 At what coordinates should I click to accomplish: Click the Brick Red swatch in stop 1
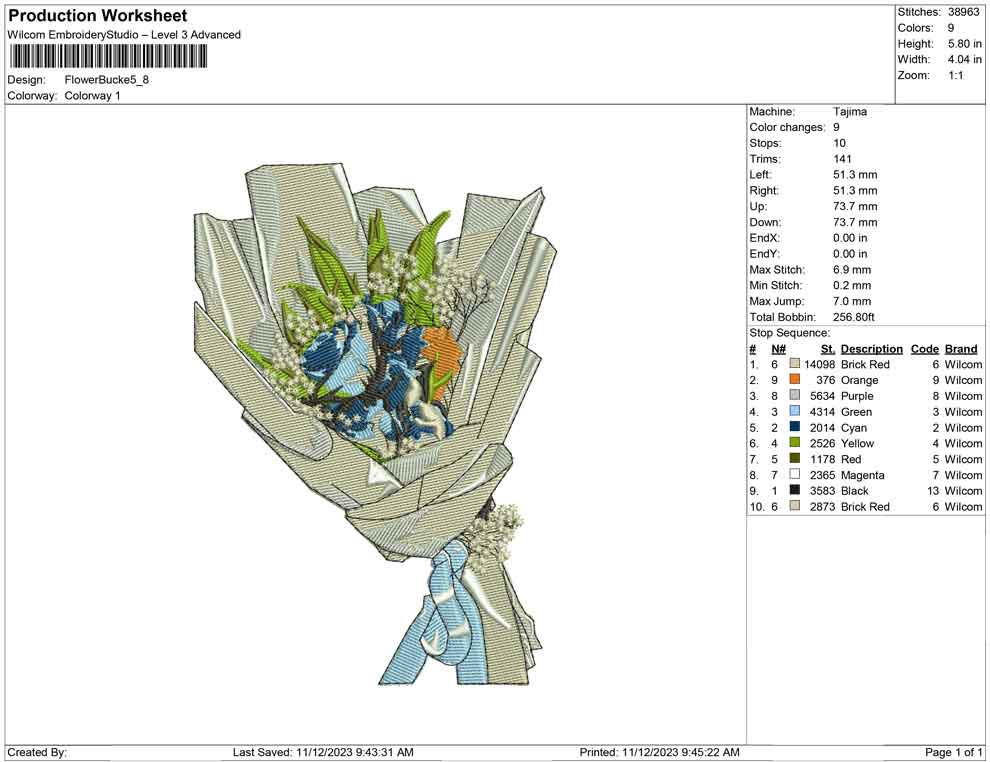click(794, 364)
